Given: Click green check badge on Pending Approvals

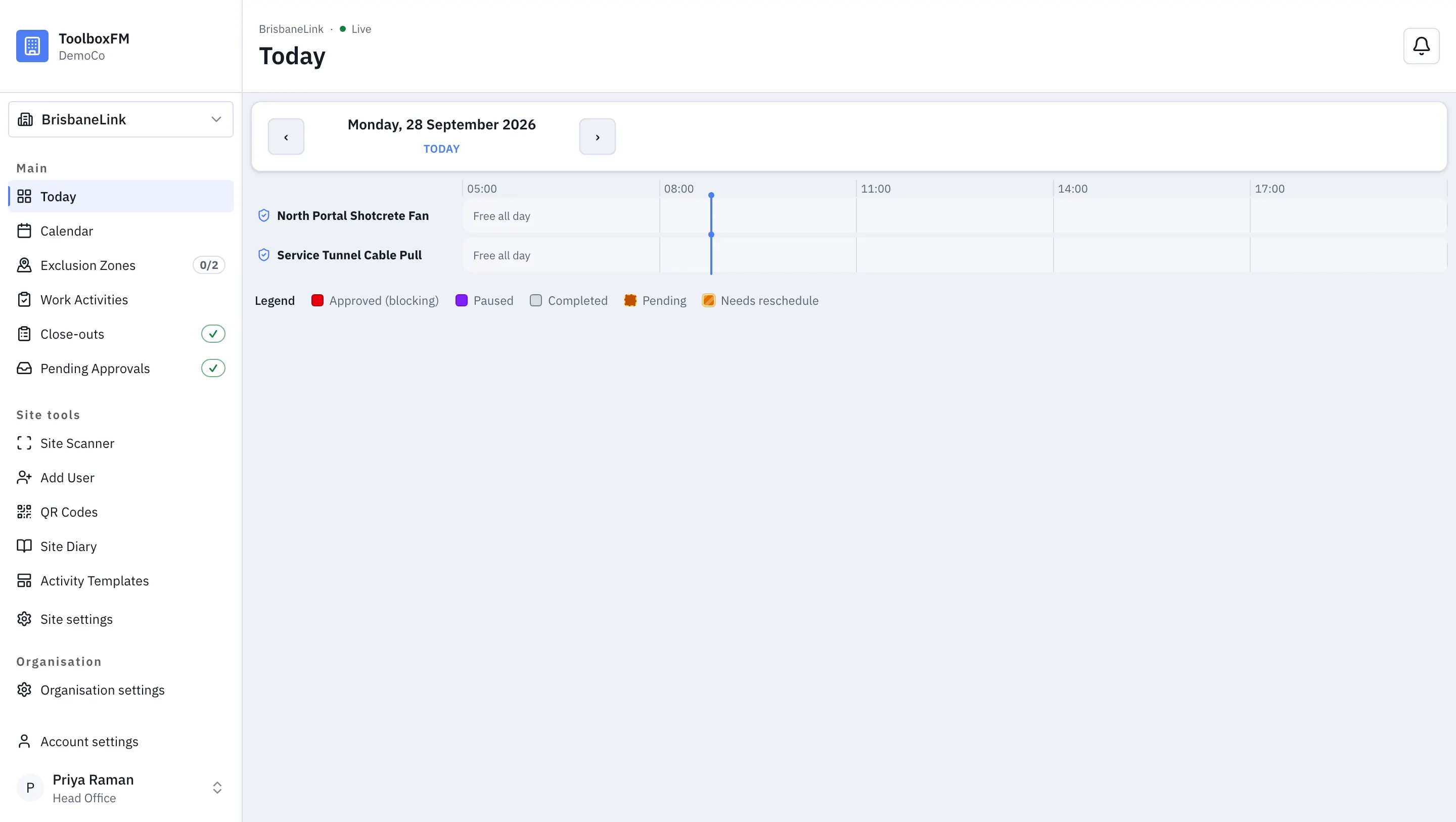Looking at the screenshot, I should pos(213,369).
